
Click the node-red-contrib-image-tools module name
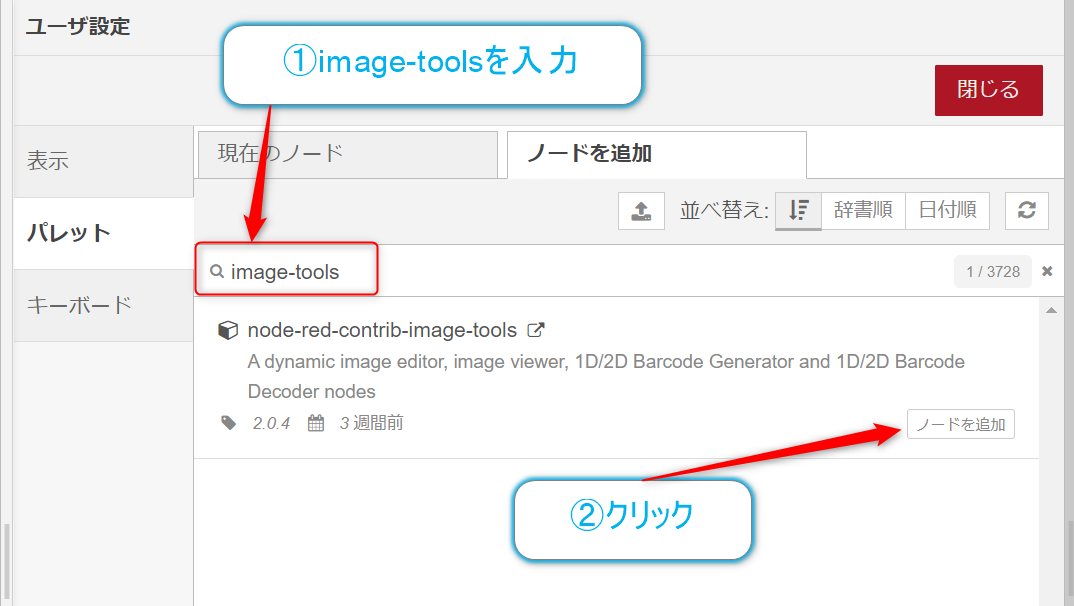click(382, 330)
